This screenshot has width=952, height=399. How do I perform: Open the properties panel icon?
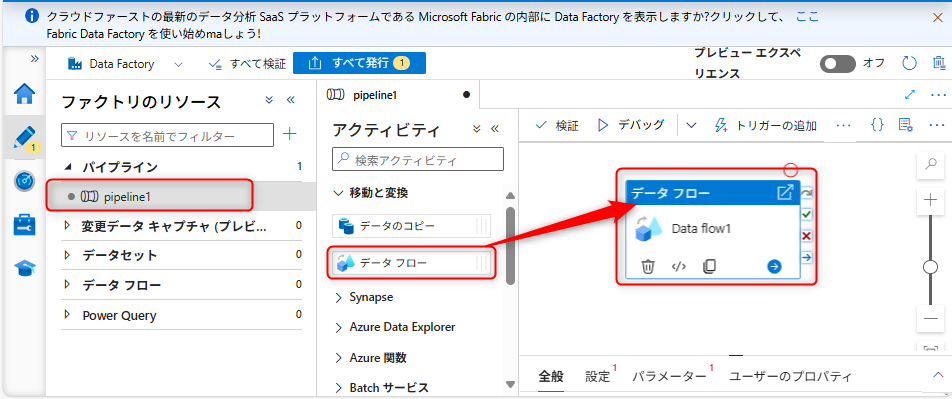click(906, 125)
